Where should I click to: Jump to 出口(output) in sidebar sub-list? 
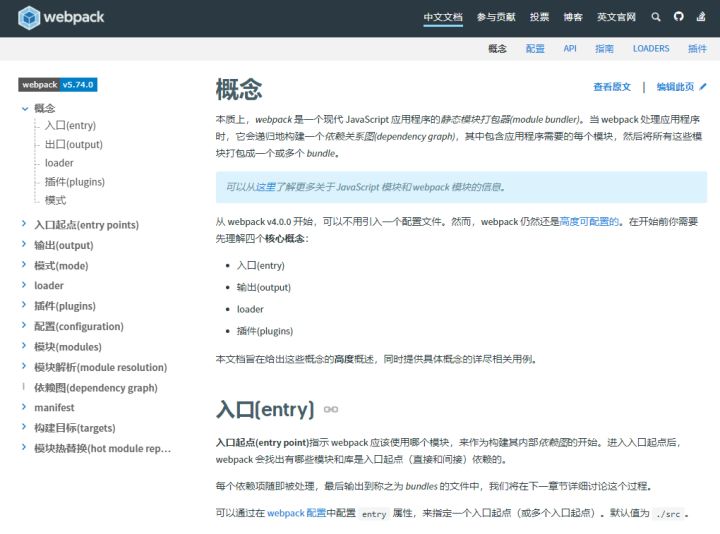(73, 144)
